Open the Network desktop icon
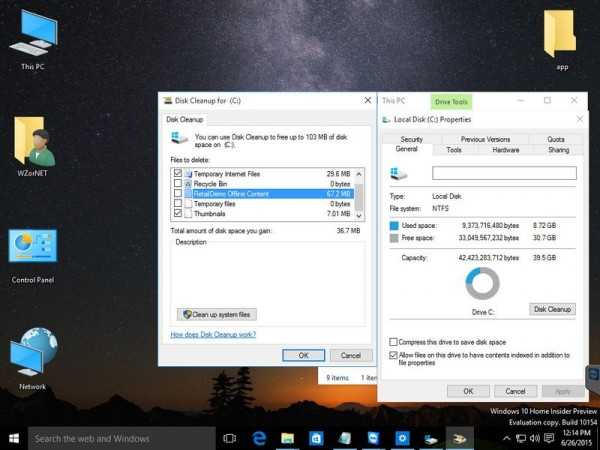600x450 pixels. pos(33,359)
